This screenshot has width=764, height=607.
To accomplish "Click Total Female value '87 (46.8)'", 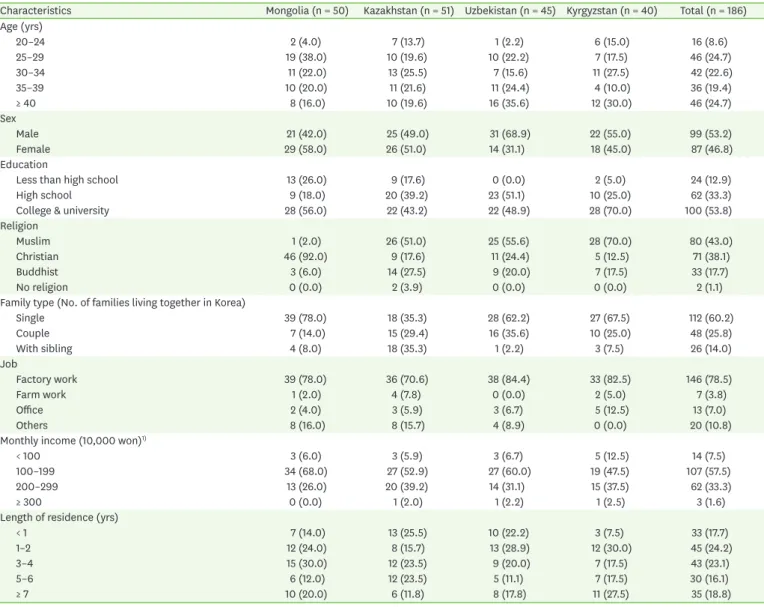I will point(711,149).
